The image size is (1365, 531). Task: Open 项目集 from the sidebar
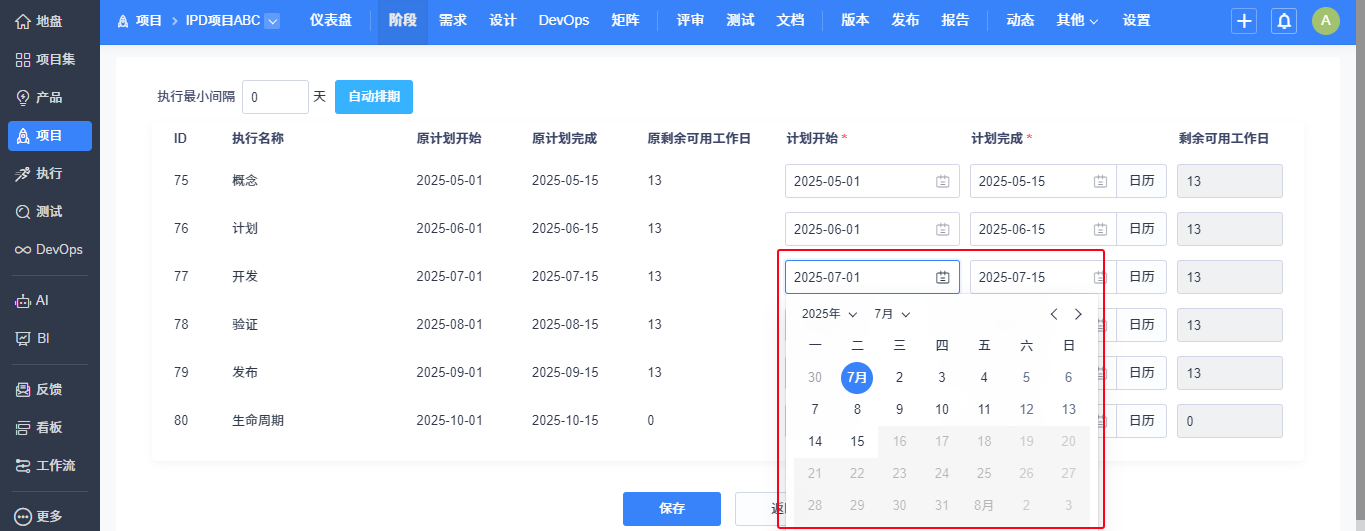coord(24,59)
